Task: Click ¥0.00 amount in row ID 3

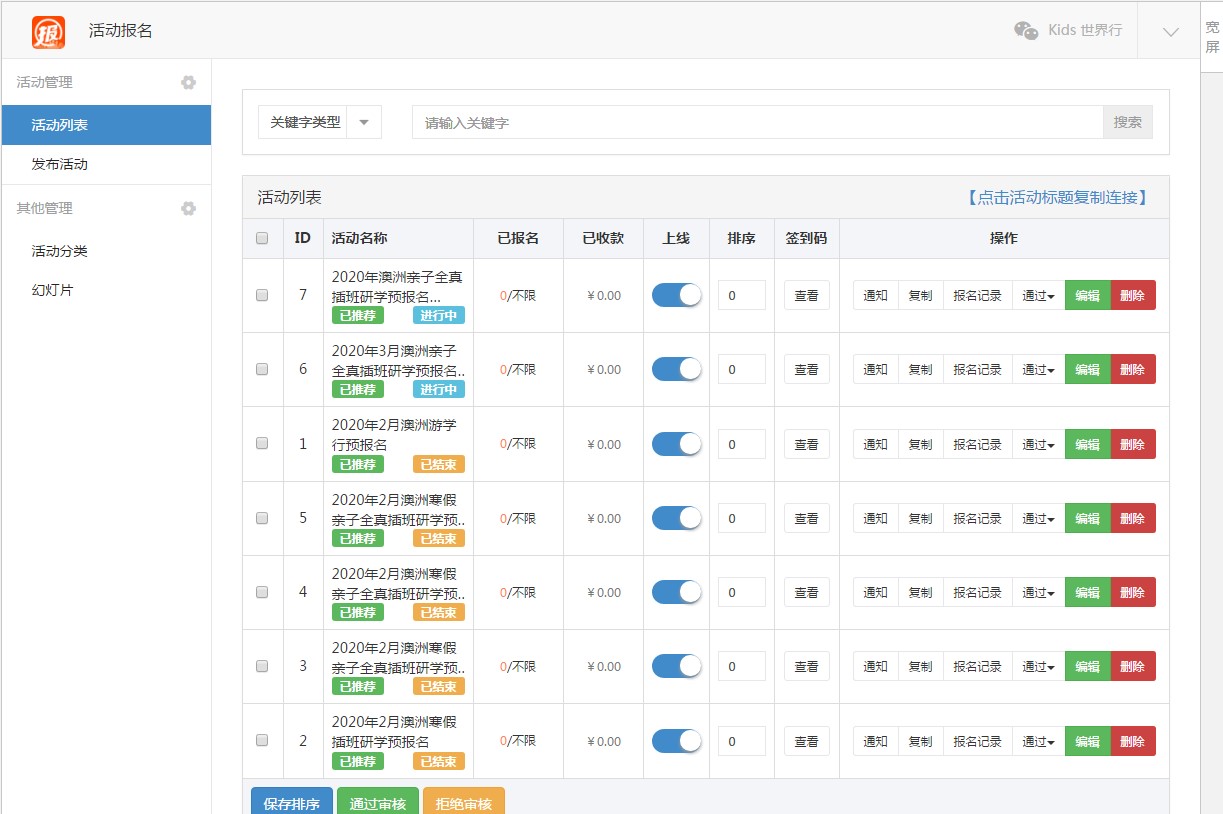Action: pos(604,667)
